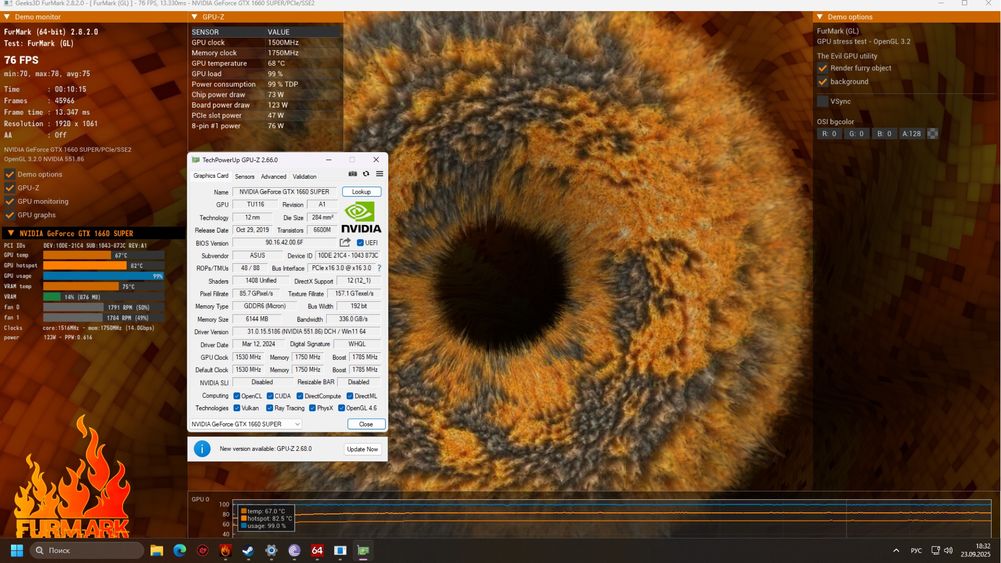Viewport: 1001px width, 563px height.
Task: Open the OSI bgcolor color swatch
Action: click(x=933, y=133)
